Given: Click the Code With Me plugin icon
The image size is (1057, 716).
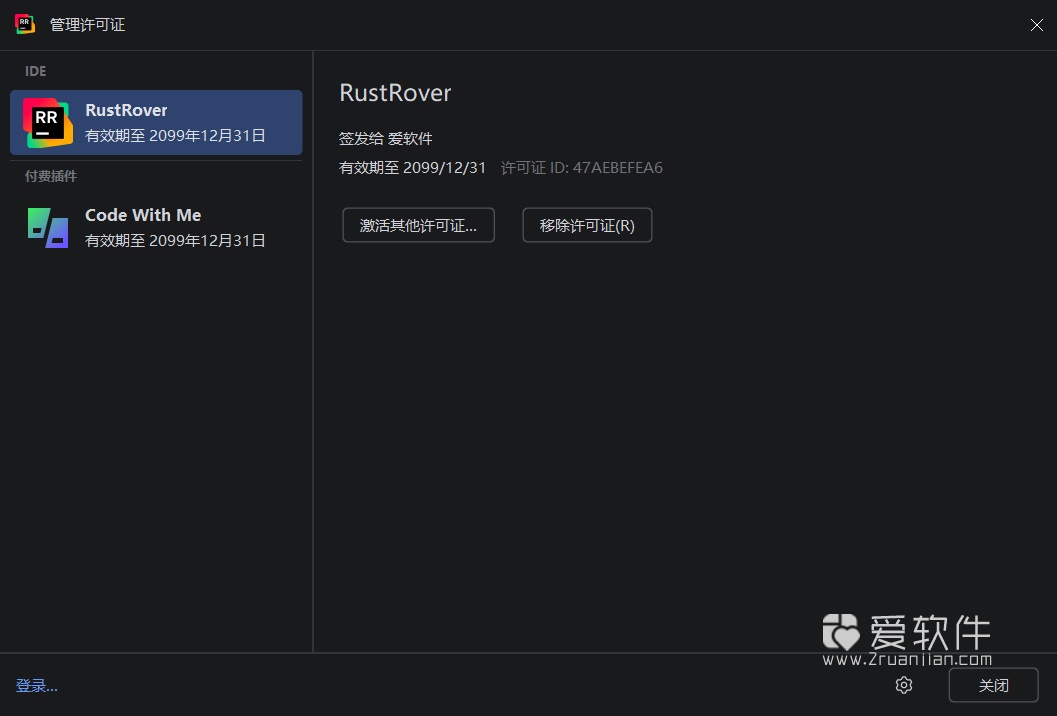Looking at the screenshot, I should click(47, 227).
